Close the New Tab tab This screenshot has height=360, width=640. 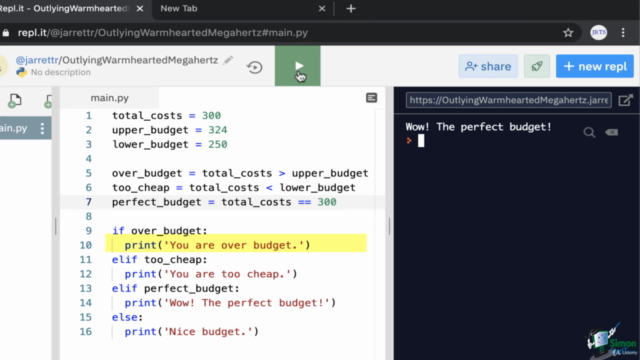coord(322,9)
